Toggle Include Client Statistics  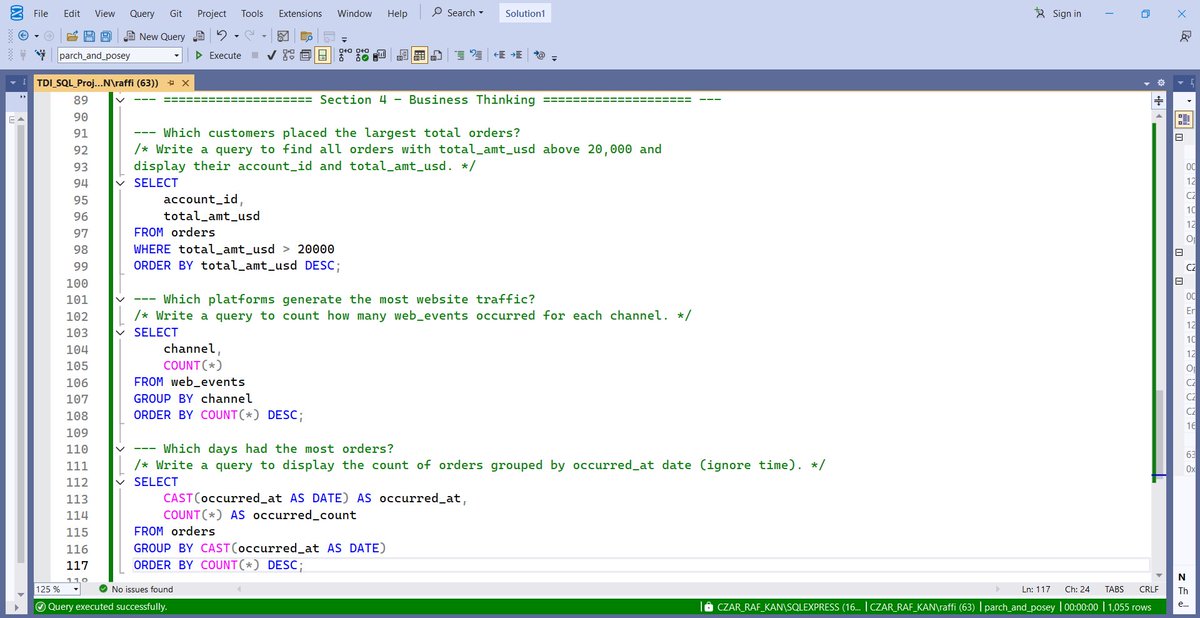click(x=380, y=55)
